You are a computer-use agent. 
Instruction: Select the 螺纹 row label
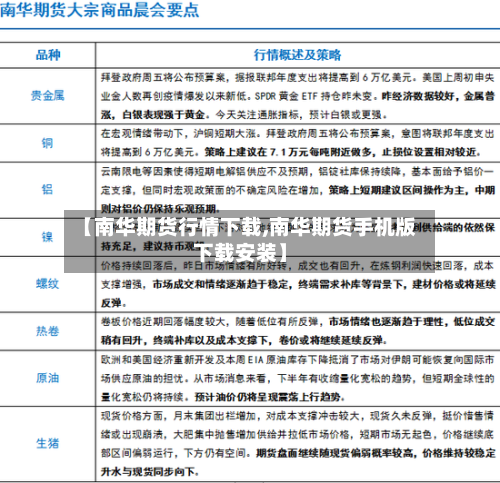(x=48, y=284)
